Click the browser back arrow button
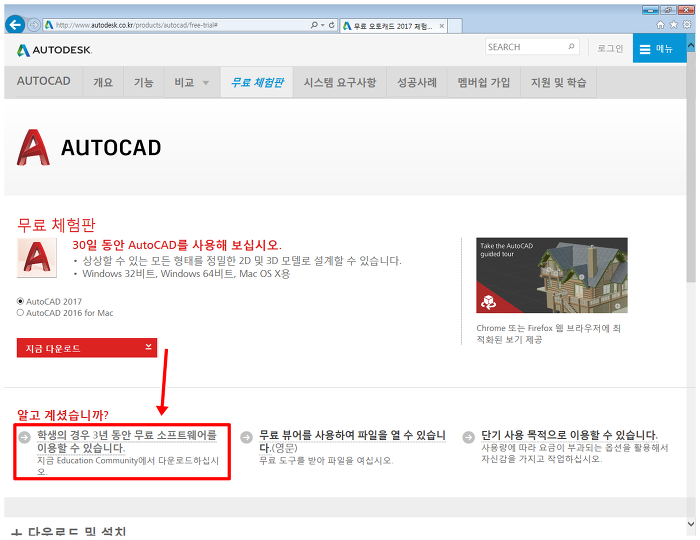This screenshot has height=540, width=700. (15, 25)
